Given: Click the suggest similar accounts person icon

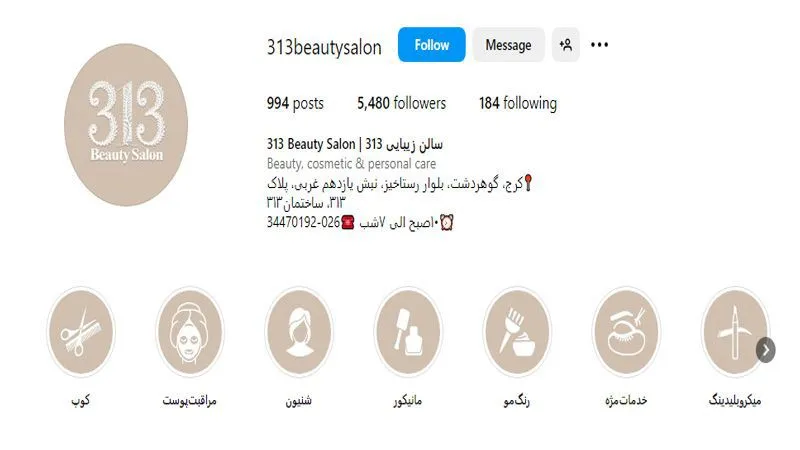Looking at the screenshot, I should pyautogui.click(x=566, y=45).
